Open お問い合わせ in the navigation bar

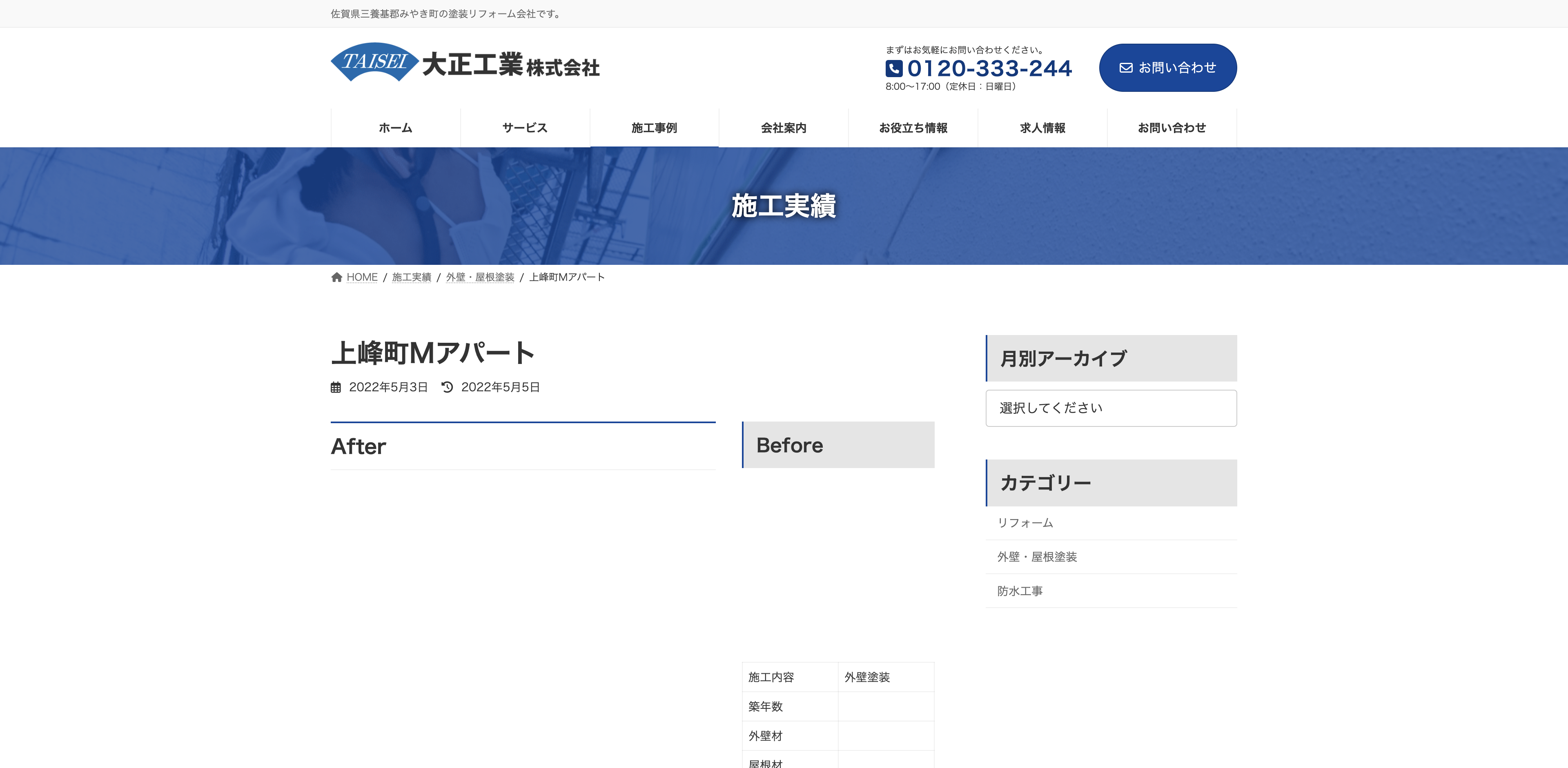pyautogui.click(x=1172, y=128)
